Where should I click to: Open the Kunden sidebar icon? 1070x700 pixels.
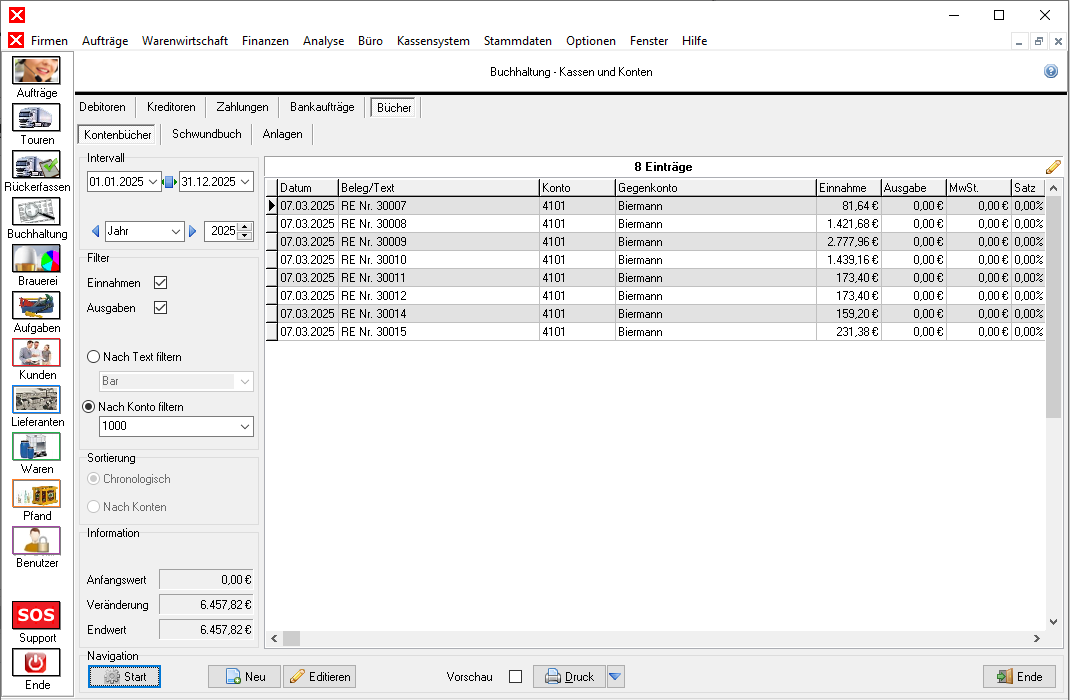tap(36, 353)
